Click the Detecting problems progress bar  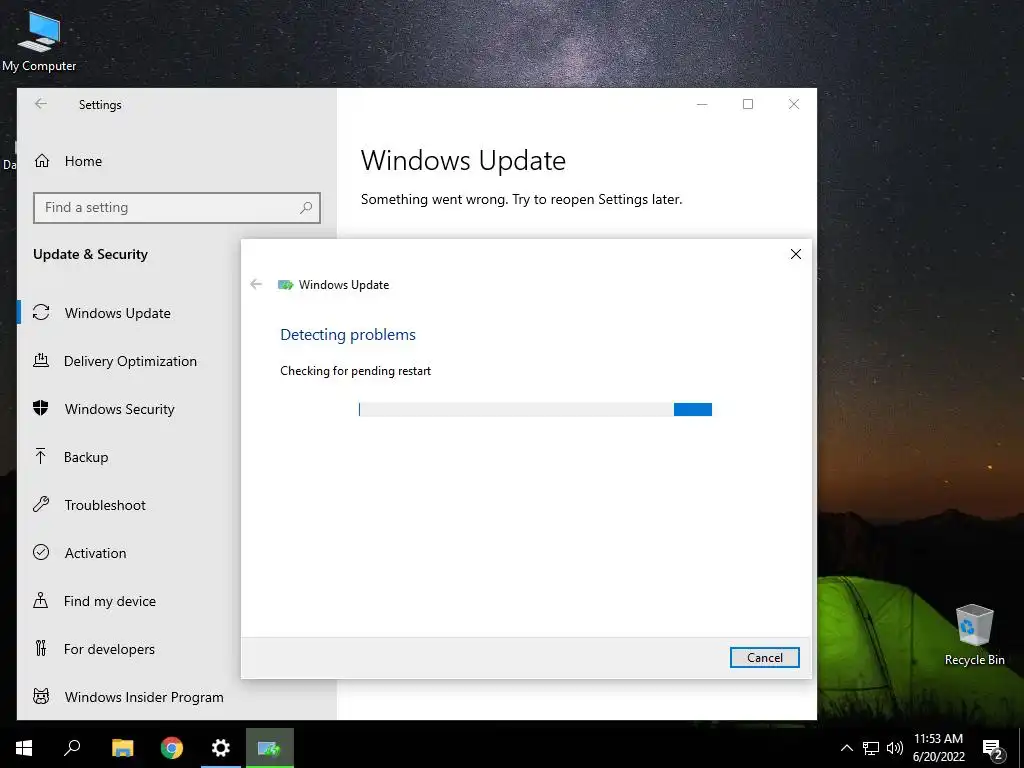[x=535, y=409]
